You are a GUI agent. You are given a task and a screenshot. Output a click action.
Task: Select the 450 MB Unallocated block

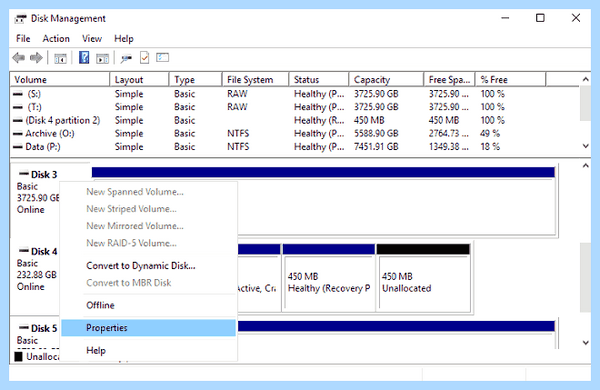click(424, 277)
